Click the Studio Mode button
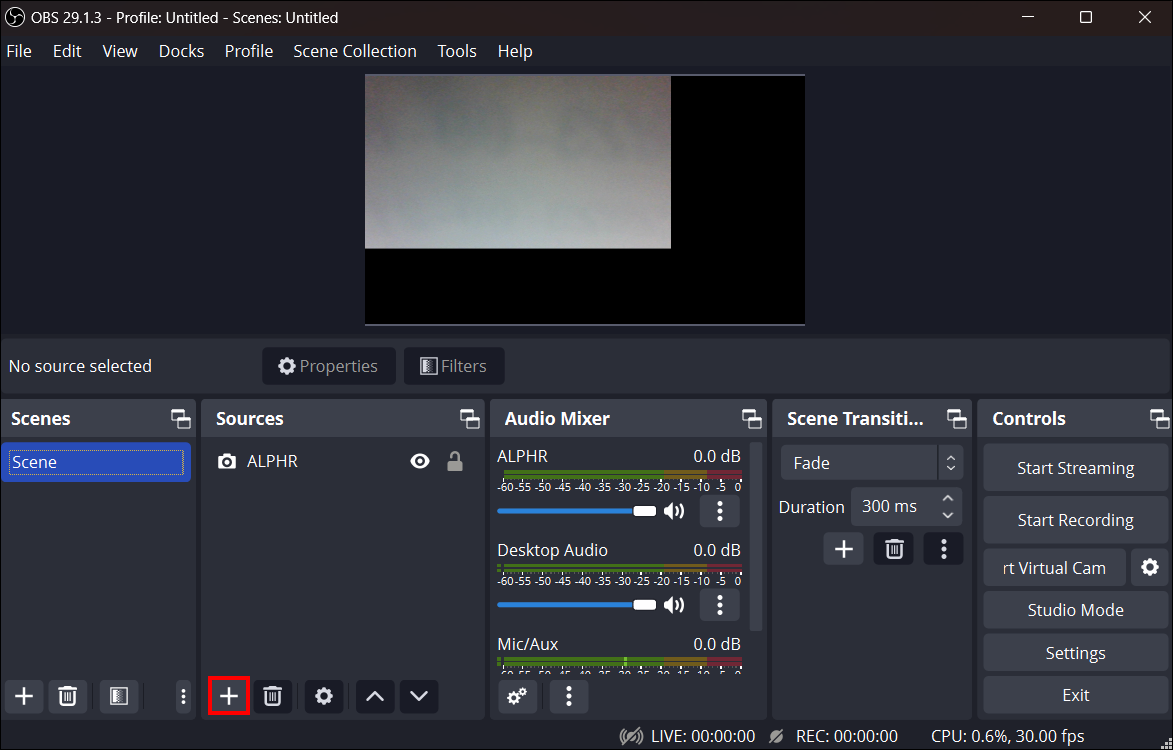The width and height of the screenshot is (1173, 750). pyautogui.click(x=1075, y=610)
